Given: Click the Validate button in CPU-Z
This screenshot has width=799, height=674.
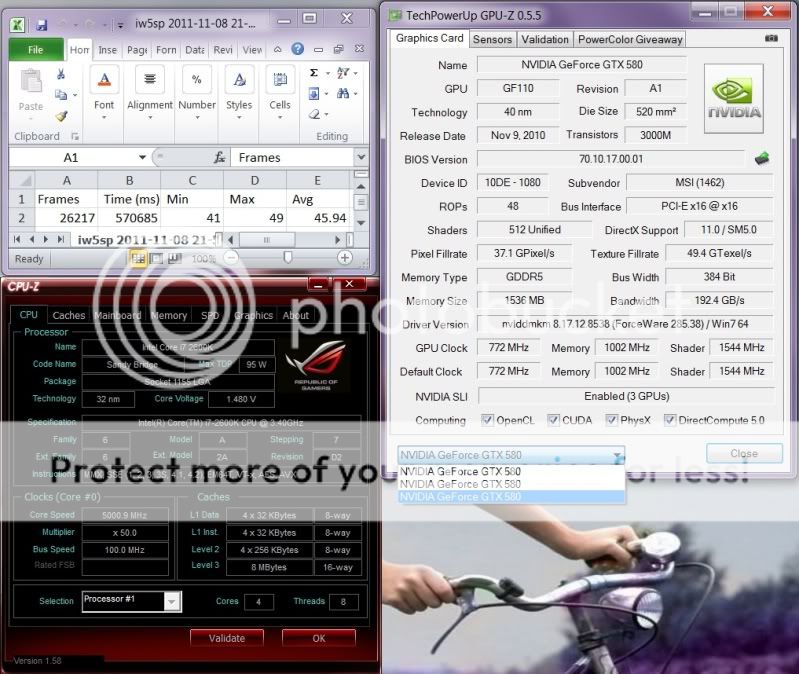Looking at the screenshot, I should click(x=227, y=638).
